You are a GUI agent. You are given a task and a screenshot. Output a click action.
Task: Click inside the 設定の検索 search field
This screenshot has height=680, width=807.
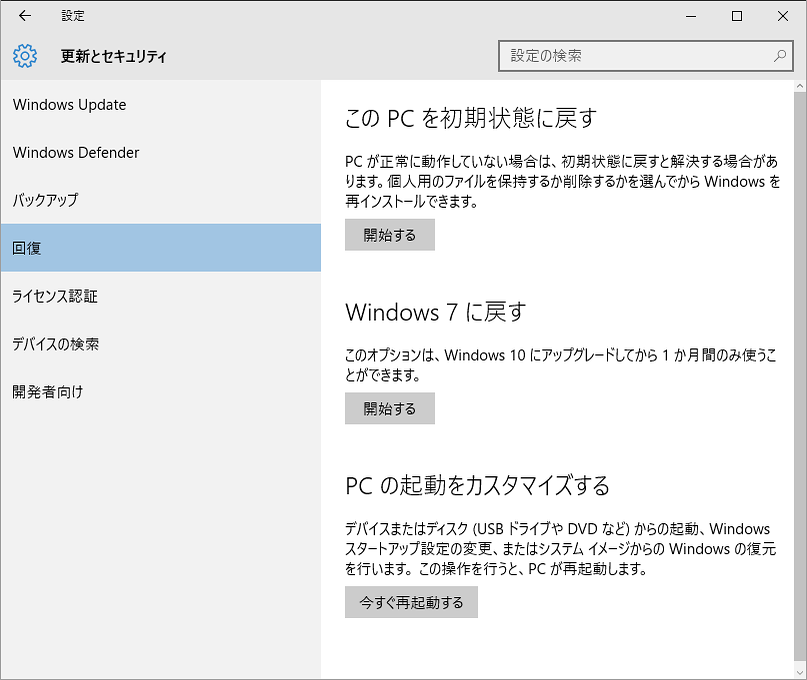pyautogui.click(x=630, y=56)
